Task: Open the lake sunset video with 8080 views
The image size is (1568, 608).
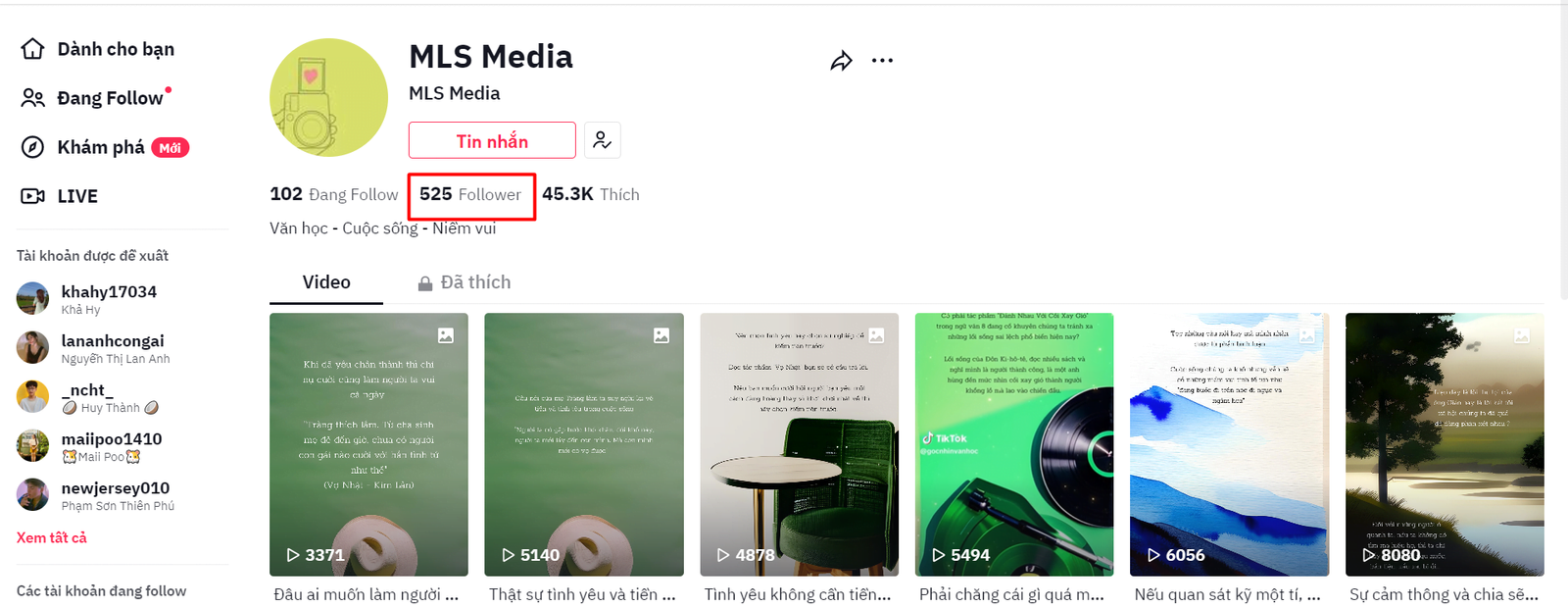Action: pos(1445,444)
